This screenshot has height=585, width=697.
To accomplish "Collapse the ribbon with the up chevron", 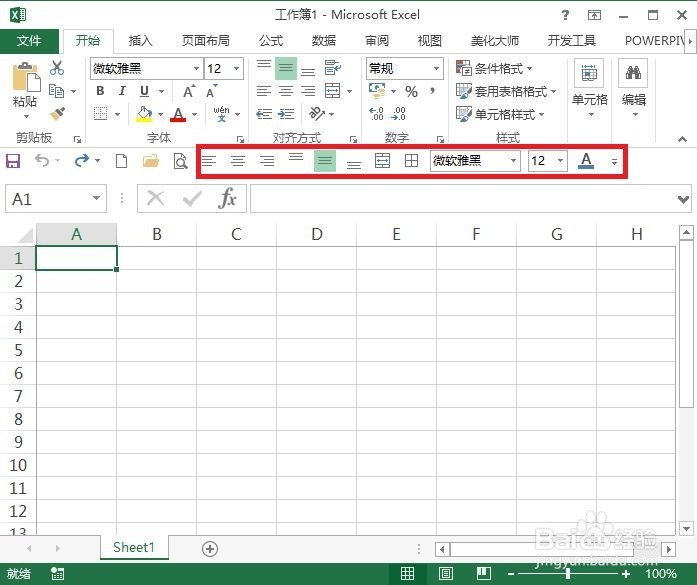I will click(682, 139).
